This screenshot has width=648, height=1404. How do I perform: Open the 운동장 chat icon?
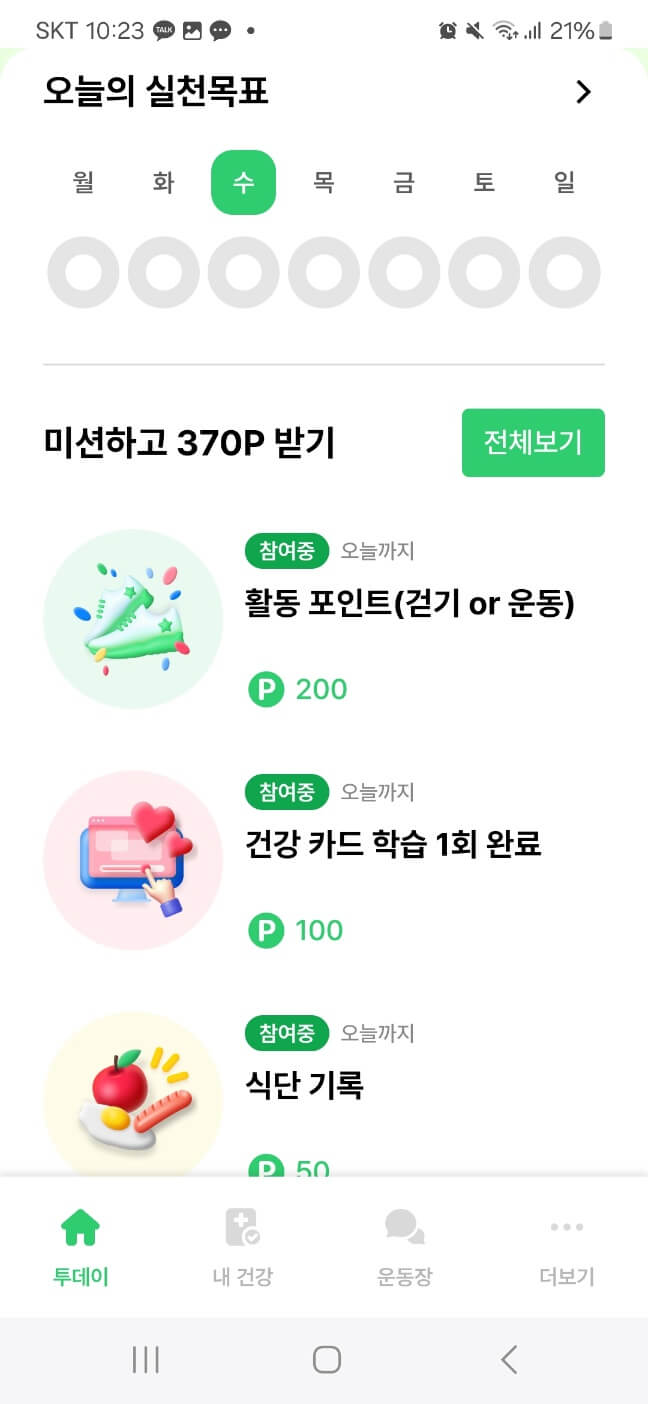pos(404,1227)
